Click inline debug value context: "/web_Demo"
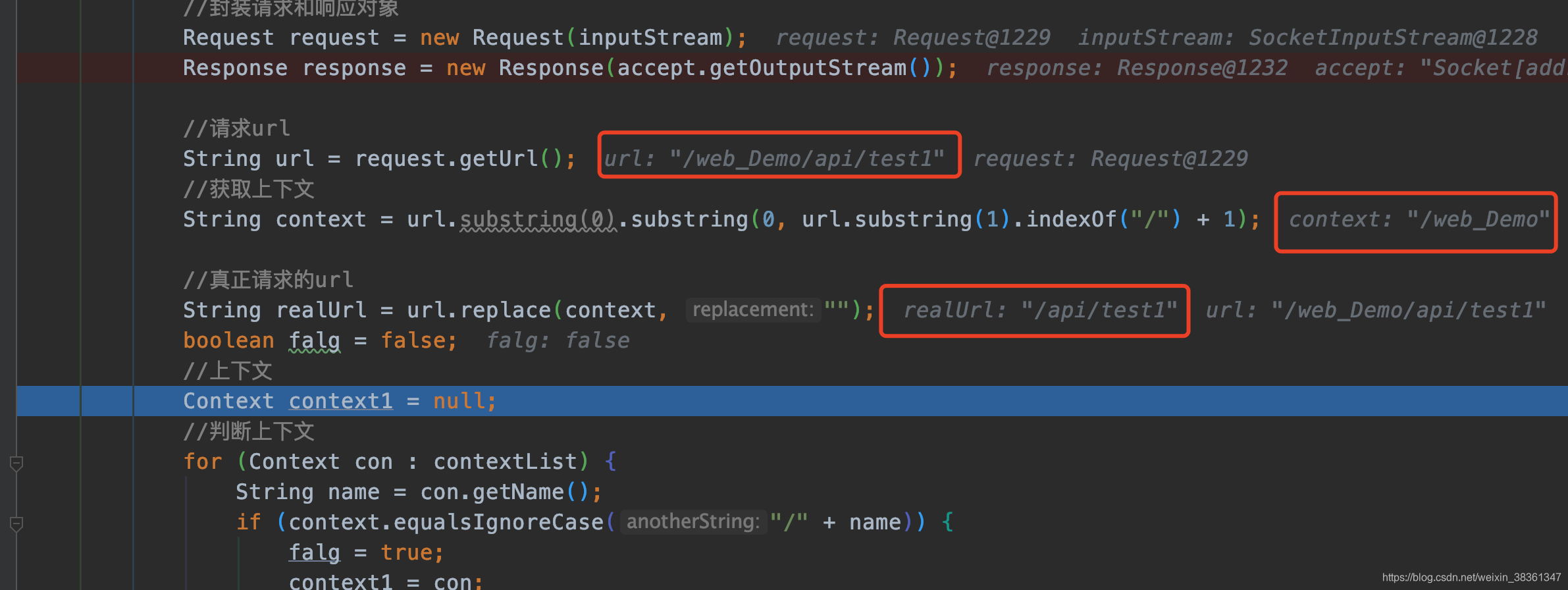The width and height of the screenshot is (1568, 590). [x=1419, y=219]
